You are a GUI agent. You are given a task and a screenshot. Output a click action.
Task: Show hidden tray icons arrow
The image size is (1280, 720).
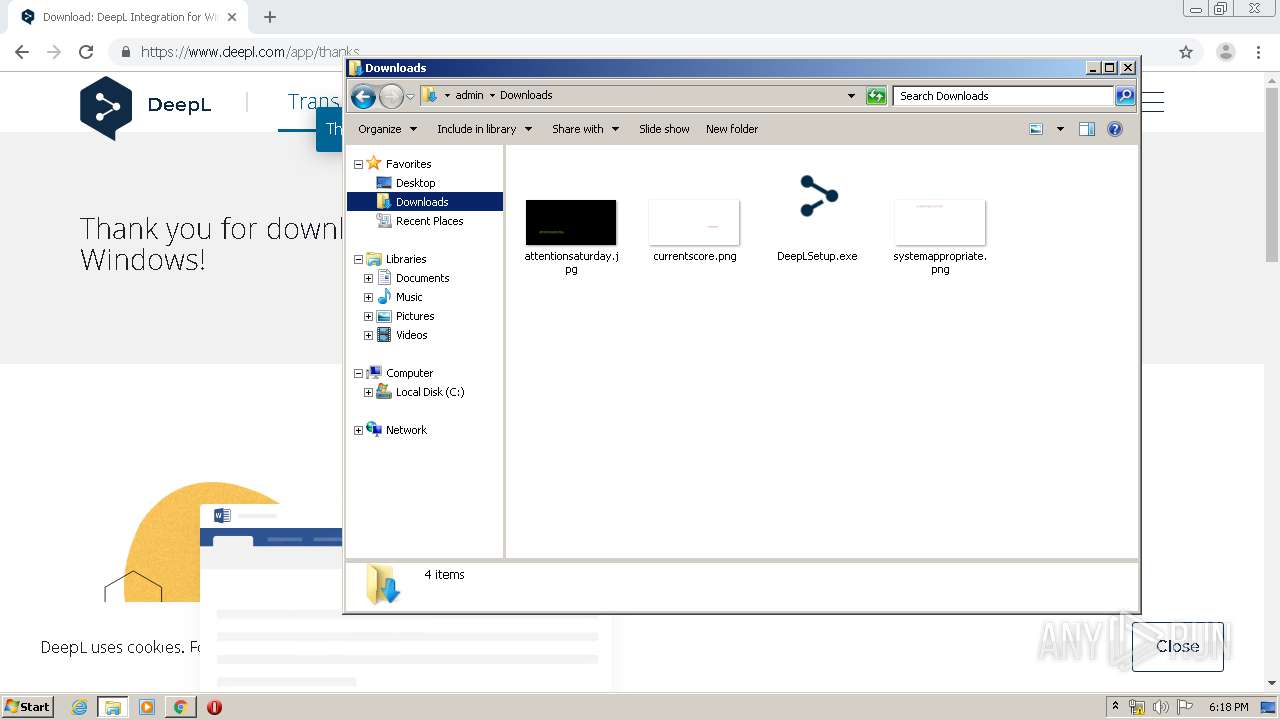1115,707
